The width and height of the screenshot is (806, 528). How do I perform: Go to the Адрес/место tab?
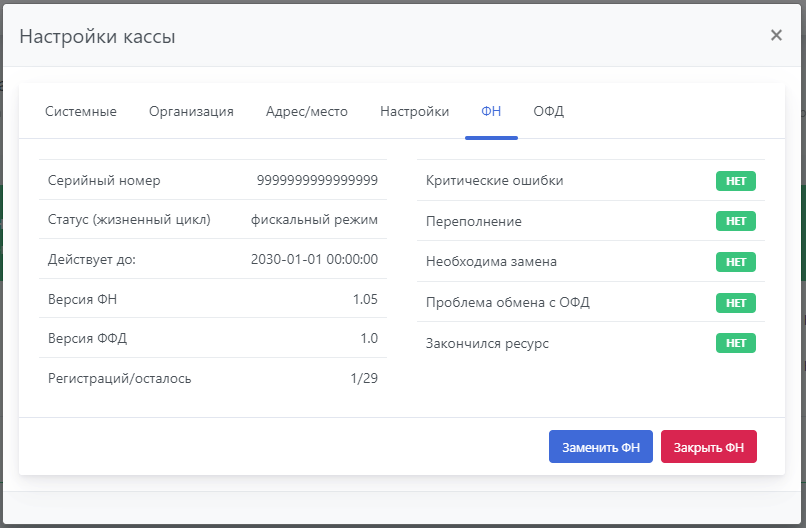pyautogui.click(x=307, y=111)
